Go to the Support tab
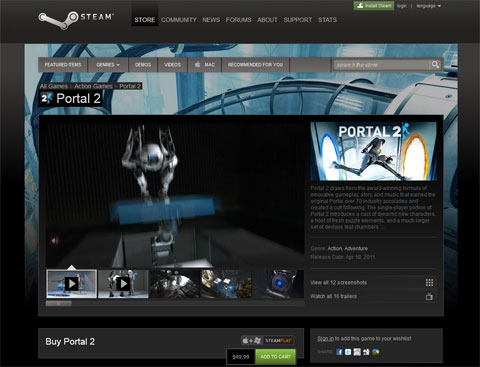 click(x=298, y=20)
